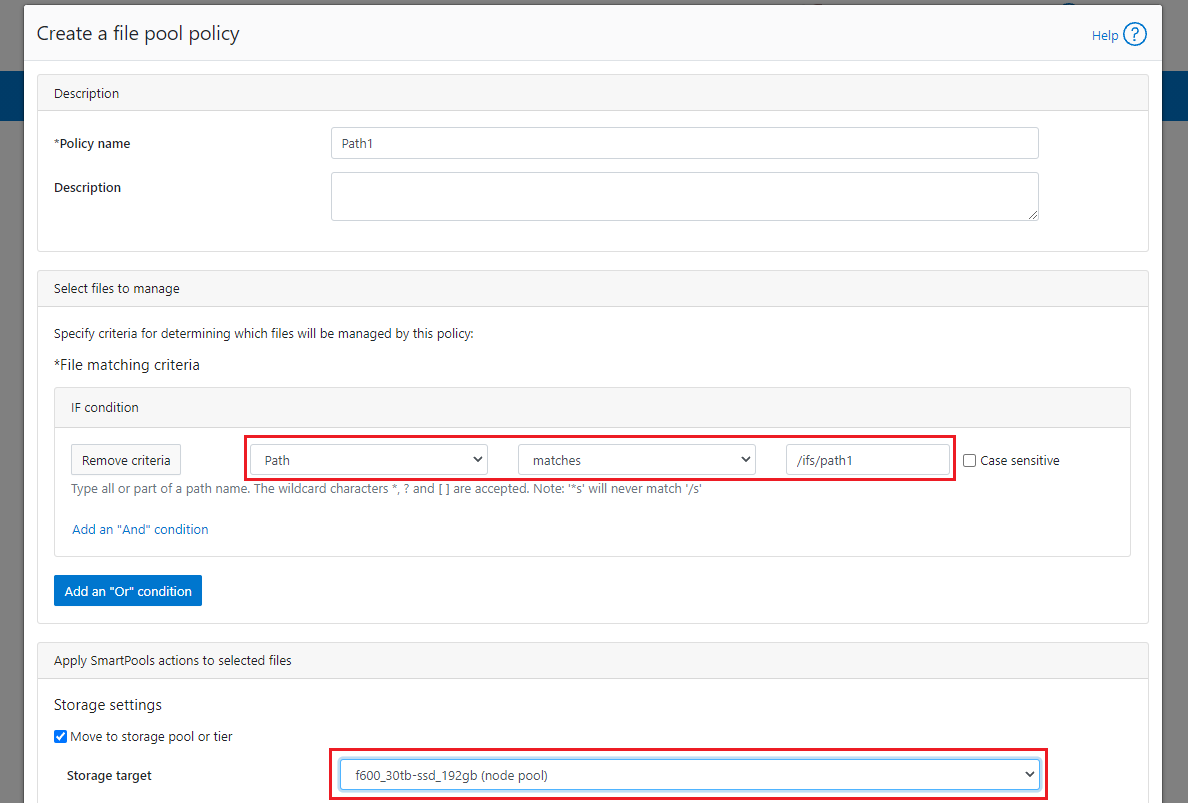
Task: Edit the path value "/ifs/path1"
Action: click(x=868, y=459)
